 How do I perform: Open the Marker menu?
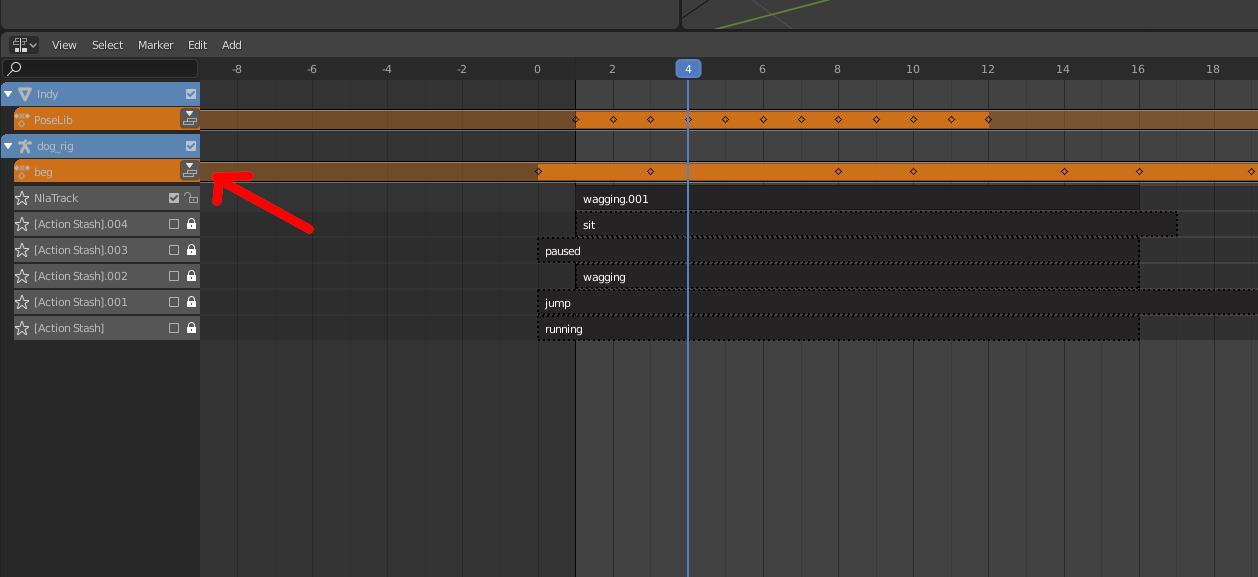[155, 45]
